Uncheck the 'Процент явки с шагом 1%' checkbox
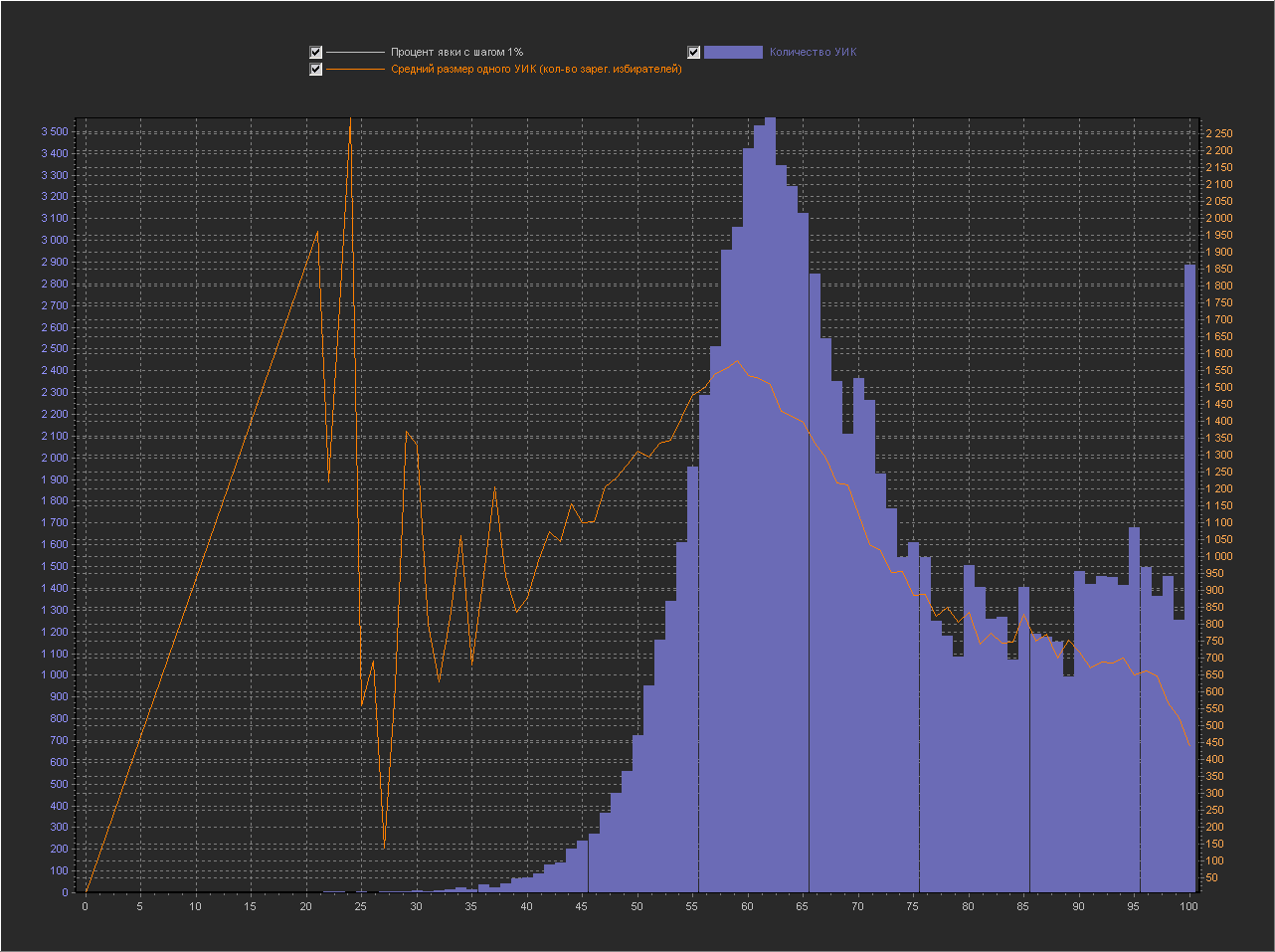 pos(316,52)
